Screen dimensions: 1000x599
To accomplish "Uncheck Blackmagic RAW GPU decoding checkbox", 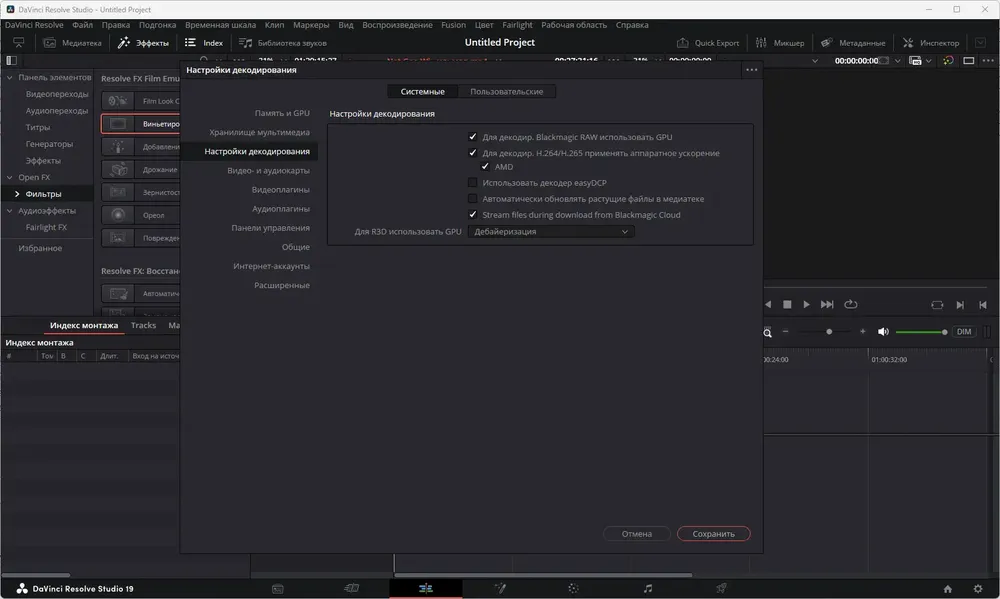I will [x=473, y=137].
